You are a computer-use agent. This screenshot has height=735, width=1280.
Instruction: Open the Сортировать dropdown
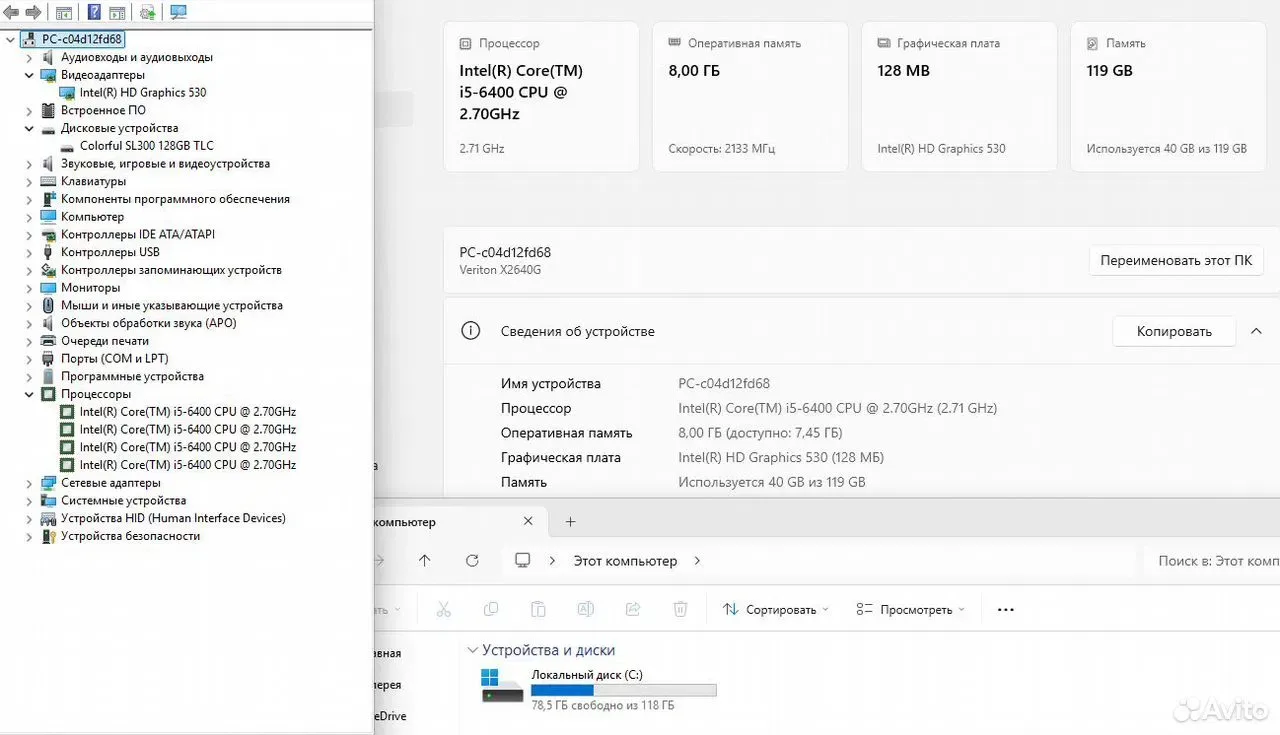[776, 609]
